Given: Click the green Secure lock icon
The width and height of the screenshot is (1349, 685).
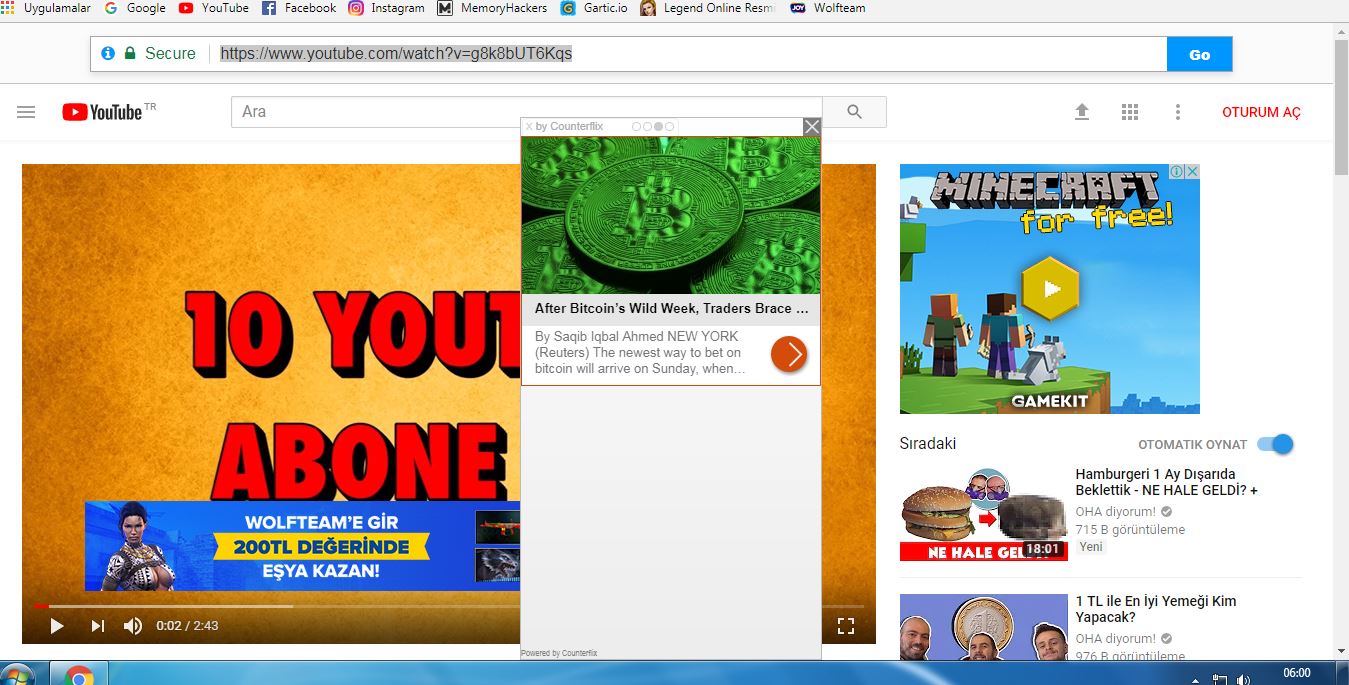Looking at the screenshot, I should pos(130,54).
